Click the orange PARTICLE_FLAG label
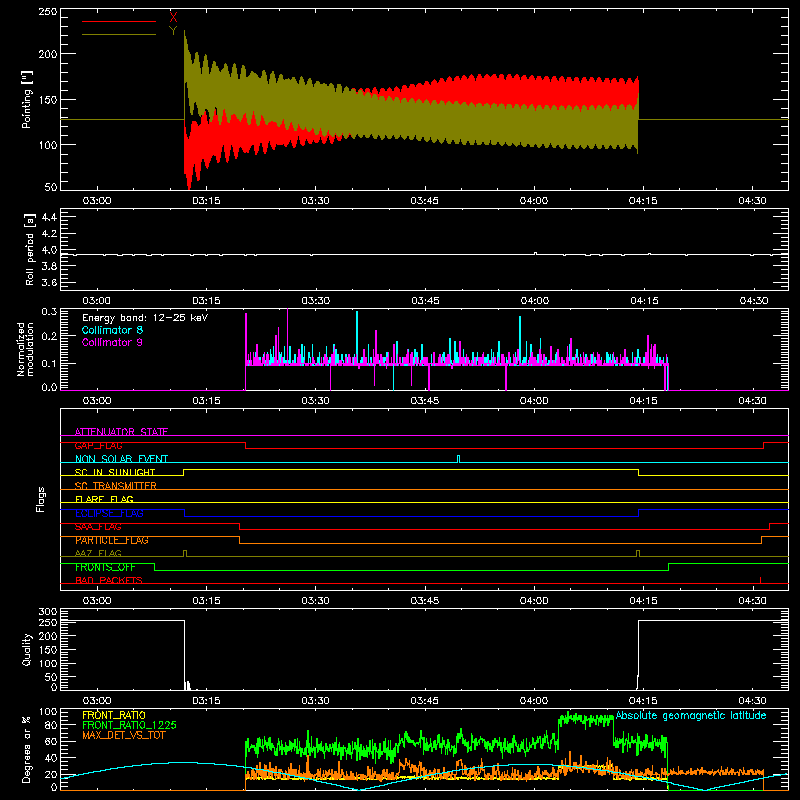 tap(112, 540)
